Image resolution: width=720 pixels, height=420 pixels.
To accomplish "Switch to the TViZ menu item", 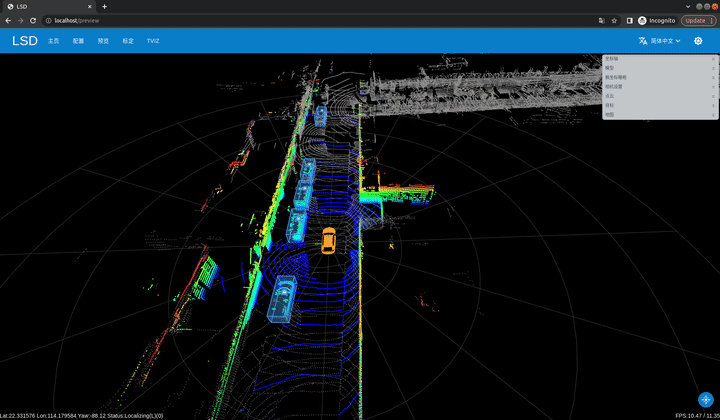I will tap(153, 41).
